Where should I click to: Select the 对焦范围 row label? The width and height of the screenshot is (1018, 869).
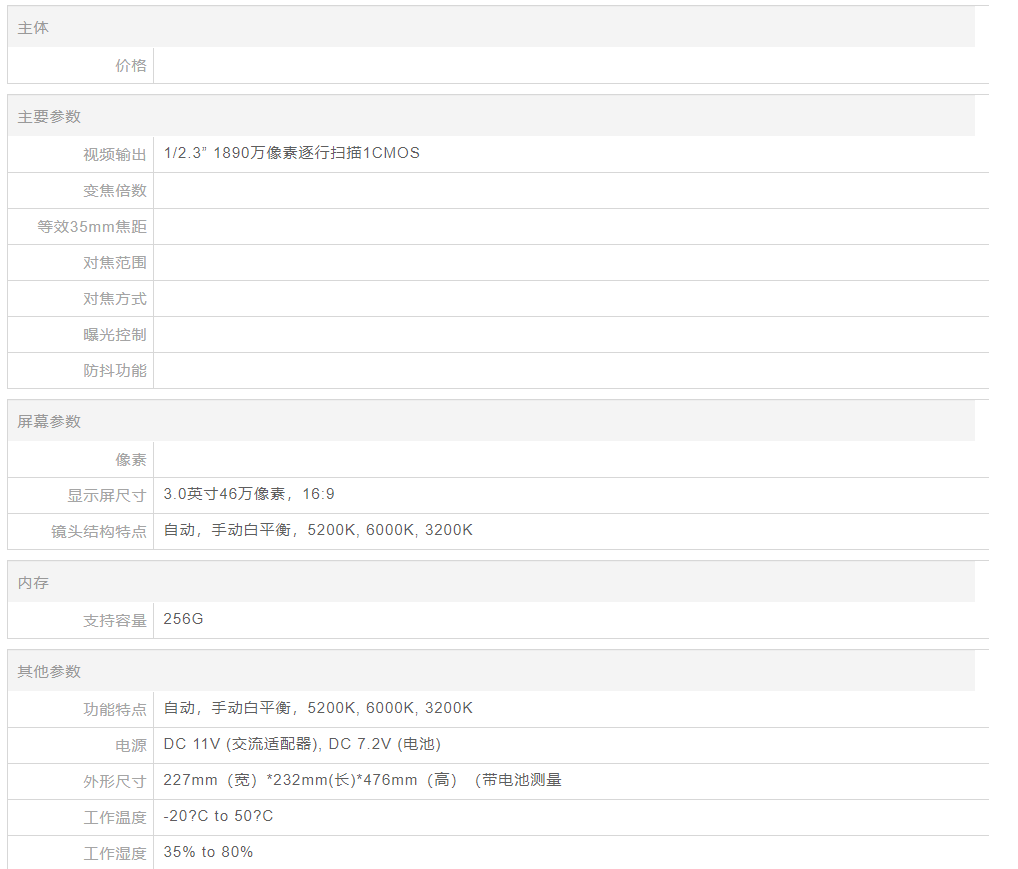coord(114,262)
